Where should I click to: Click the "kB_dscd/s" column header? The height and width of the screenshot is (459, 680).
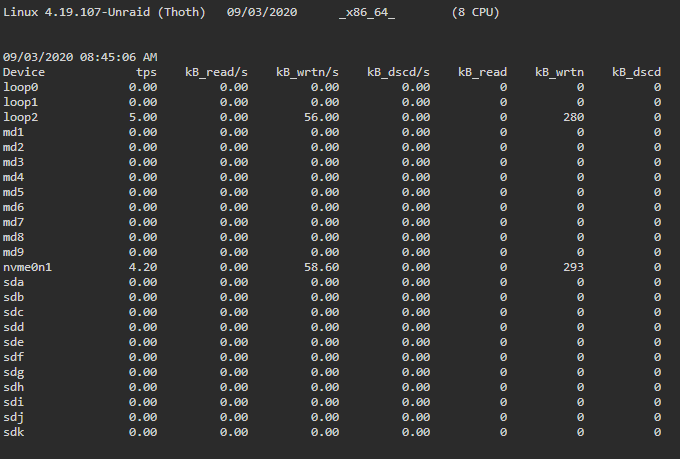399,72
